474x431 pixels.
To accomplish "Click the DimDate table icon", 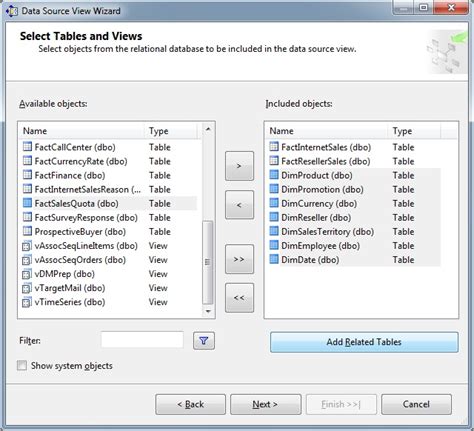I will coord(274,259).
